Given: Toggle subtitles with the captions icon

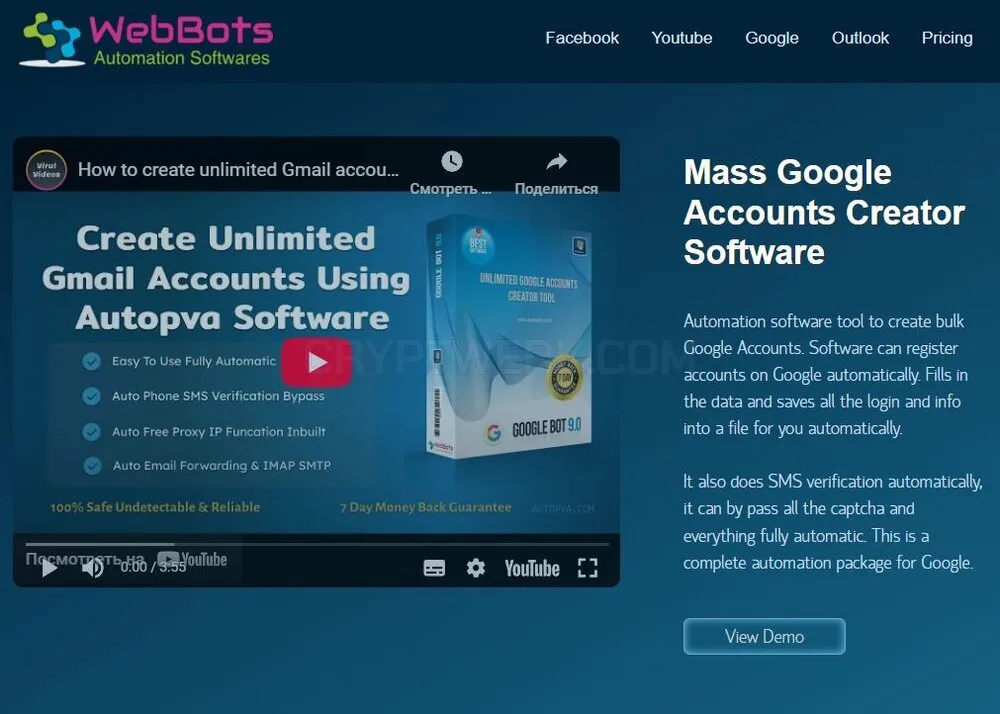Looking at the screenshot, I should click(434, 567).
